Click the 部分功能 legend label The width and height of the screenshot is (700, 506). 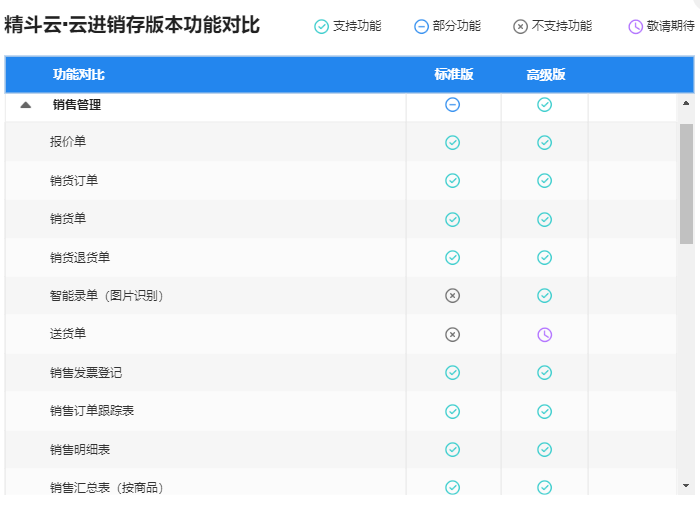pos(457,26)
